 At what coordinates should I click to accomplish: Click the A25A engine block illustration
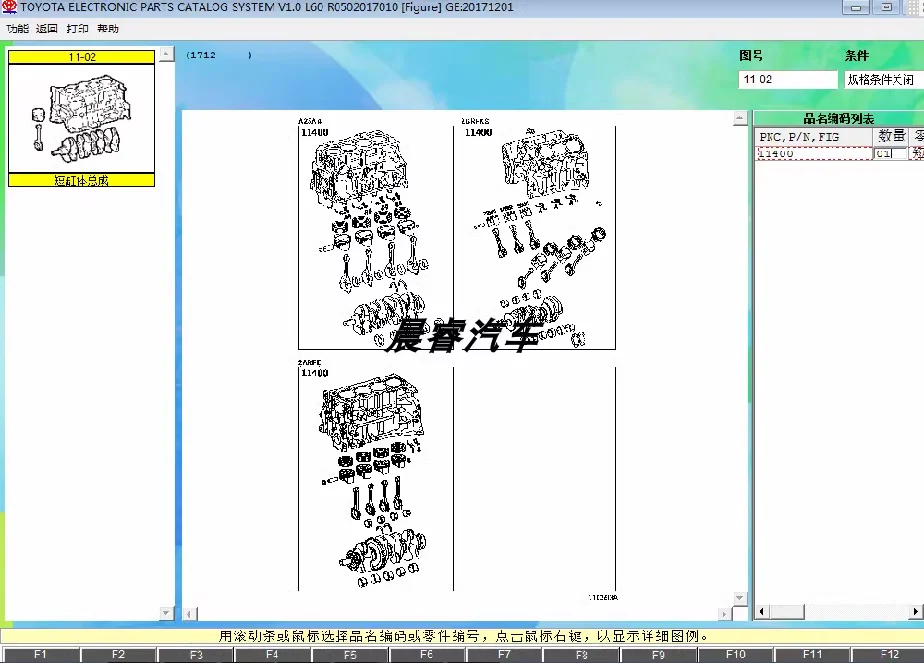[x=358, y=167]
